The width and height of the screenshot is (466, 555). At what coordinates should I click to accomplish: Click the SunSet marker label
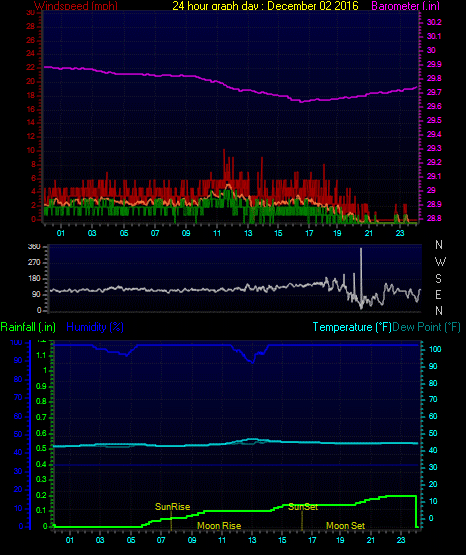pyautogui.click(x=303, y=507)
